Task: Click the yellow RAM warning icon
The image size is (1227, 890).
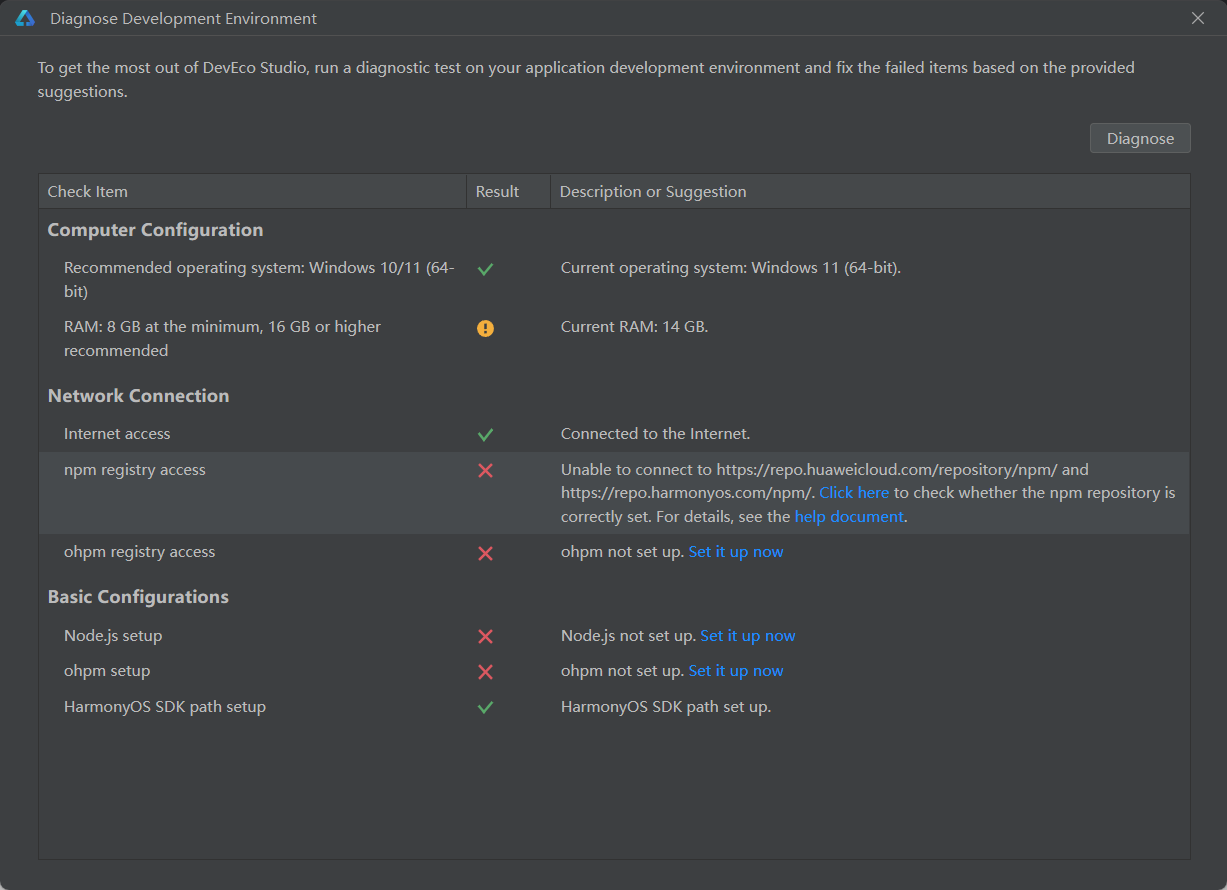Action: click(x=485, y=328)
